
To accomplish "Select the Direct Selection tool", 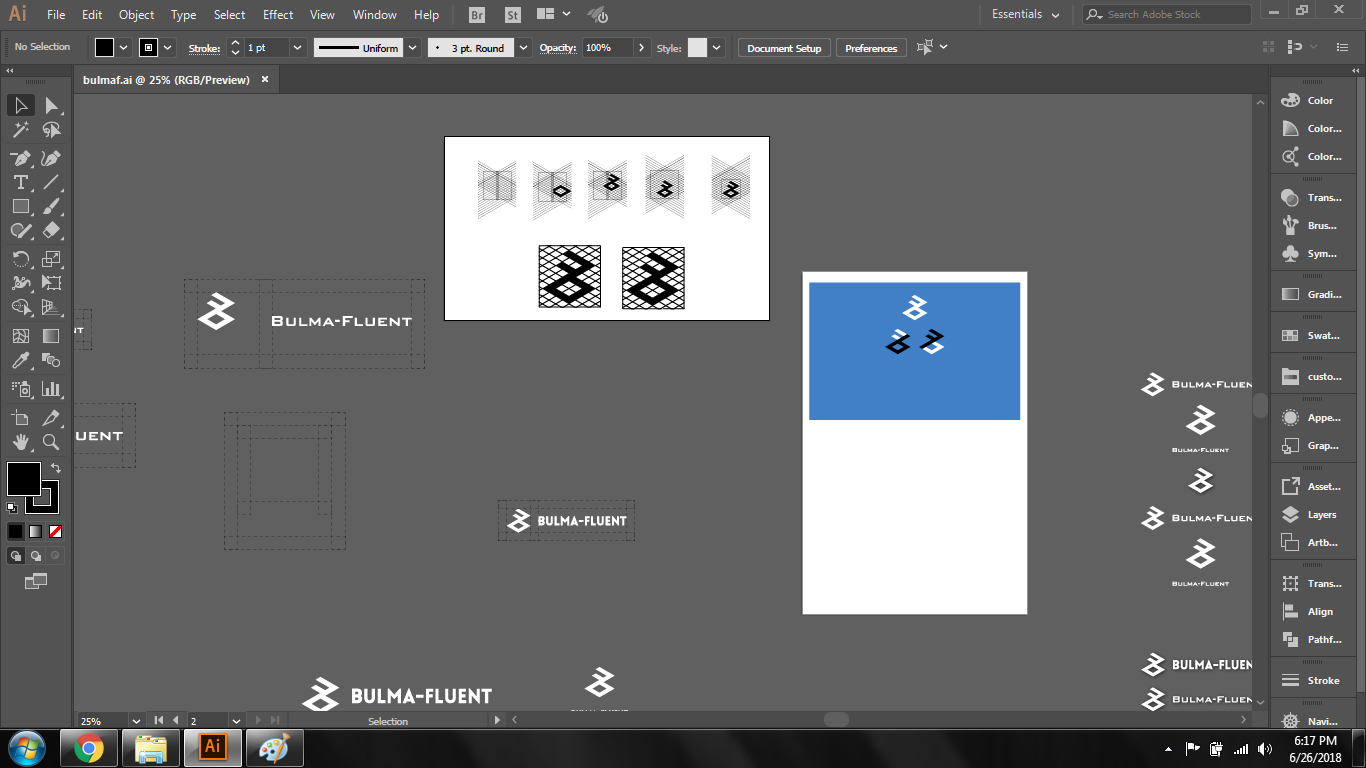I will pyautogui.click(x=51, y=105).
